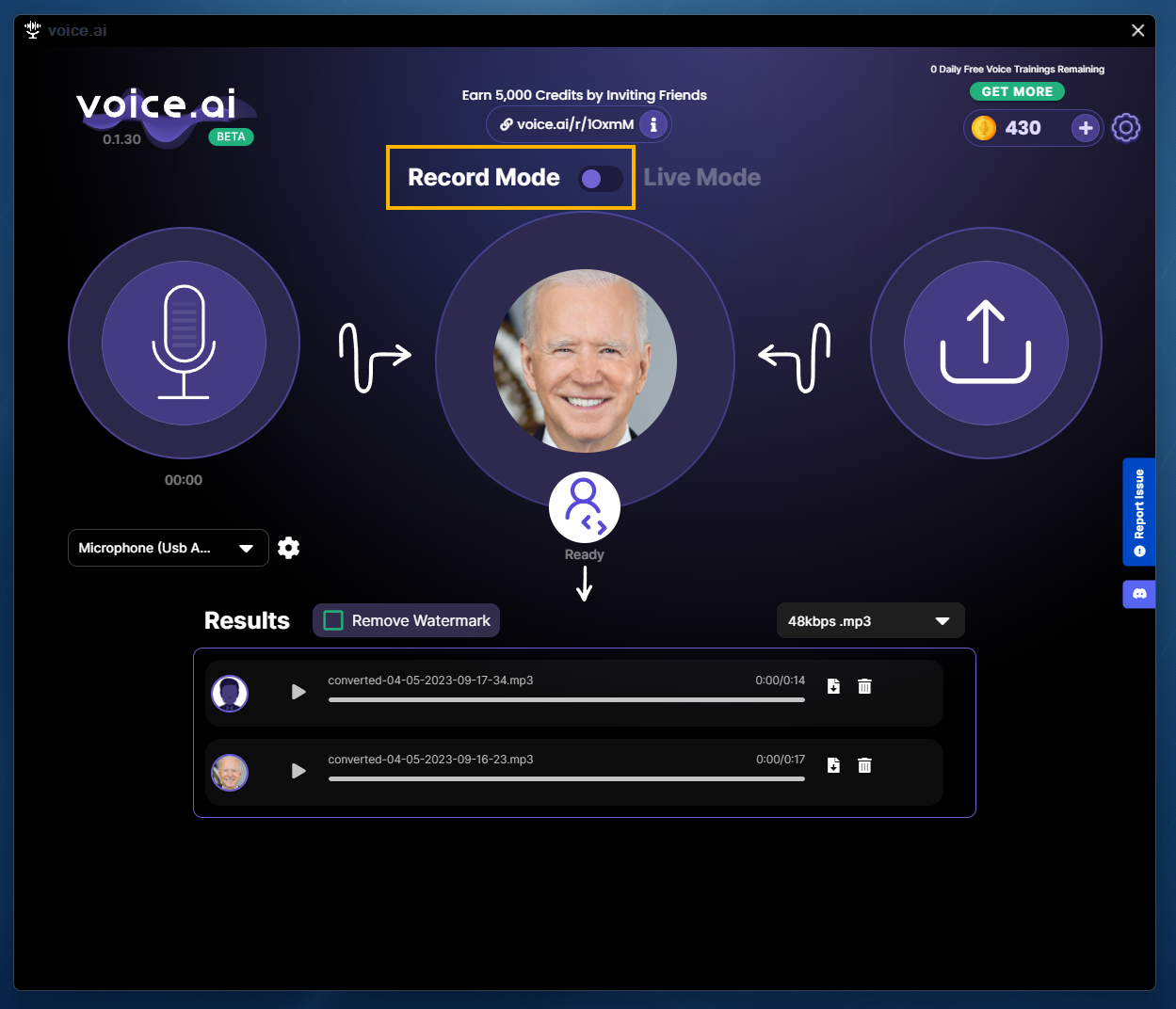Click the 0:00/0:17 duration text

click(x=781, y=759)
